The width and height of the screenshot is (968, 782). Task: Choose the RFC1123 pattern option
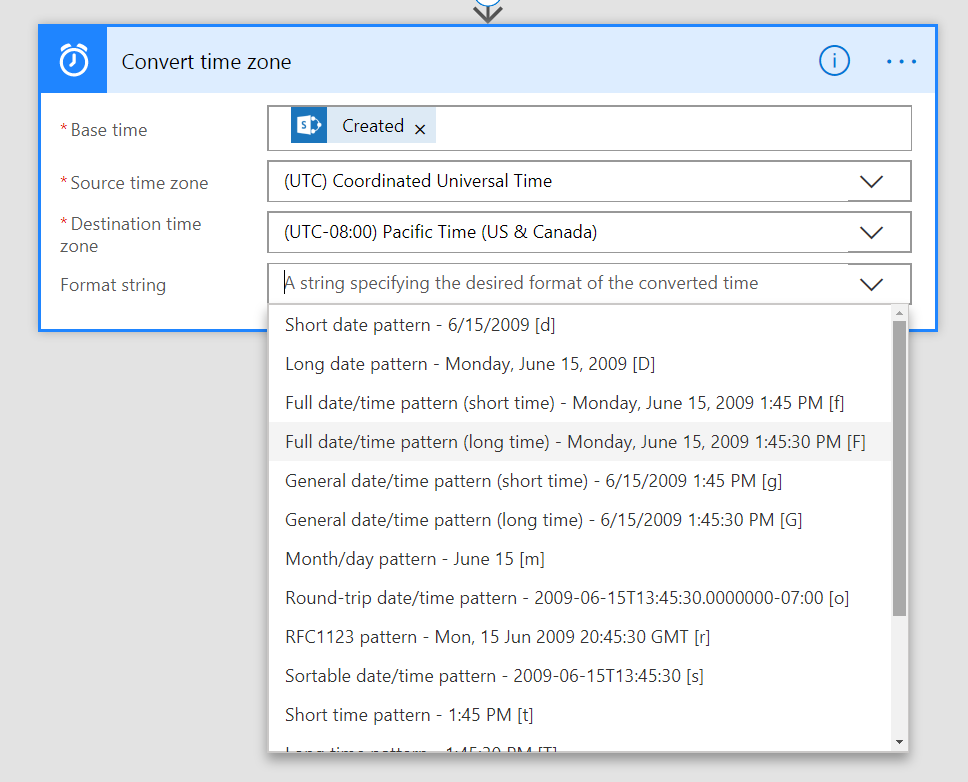coord(497,637)
